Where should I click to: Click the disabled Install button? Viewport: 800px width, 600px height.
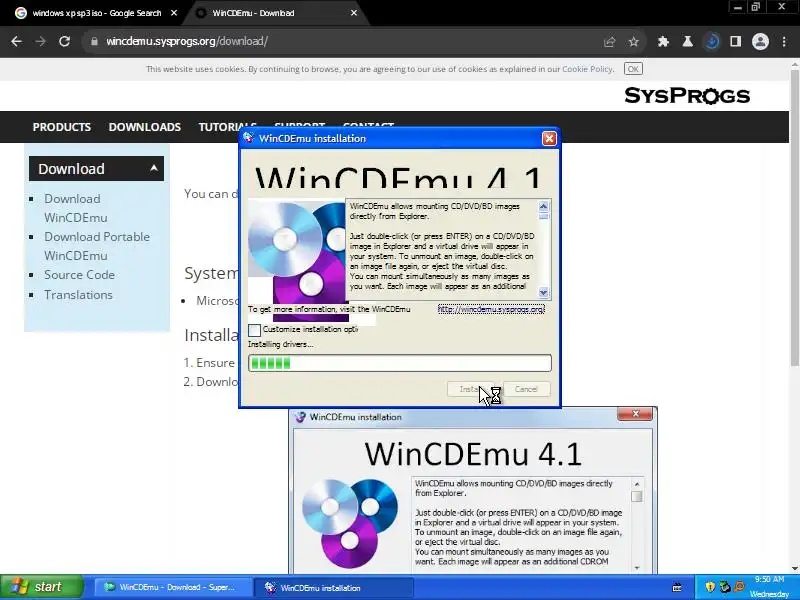point(470,389)
